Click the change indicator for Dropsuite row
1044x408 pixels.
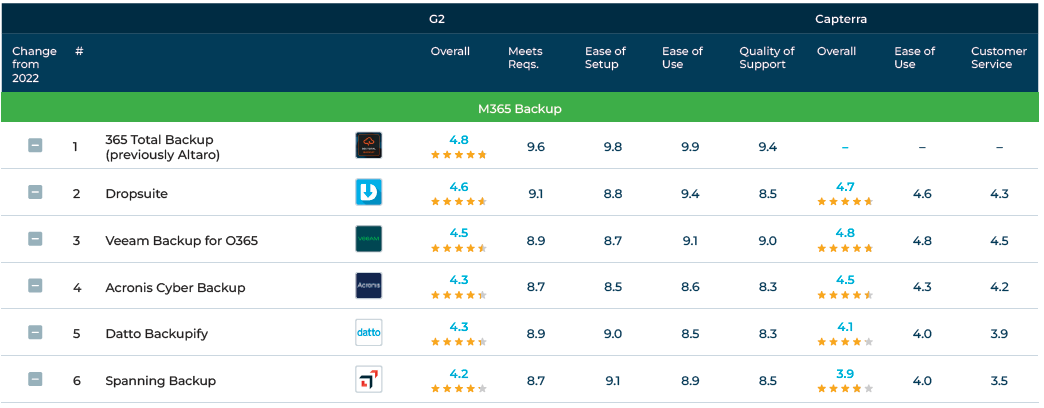click(35, 192)
